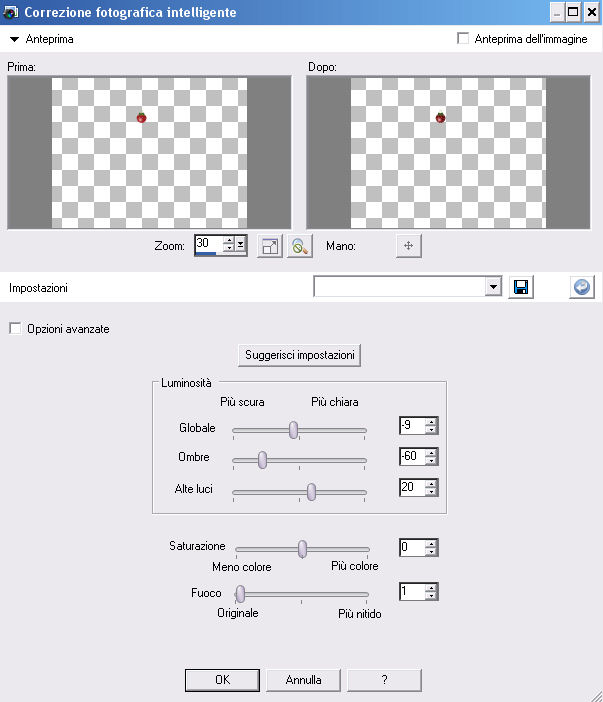Confirm with the OK button
The height and width of the screenshot is (702, 603).
(x=222, y=680)
